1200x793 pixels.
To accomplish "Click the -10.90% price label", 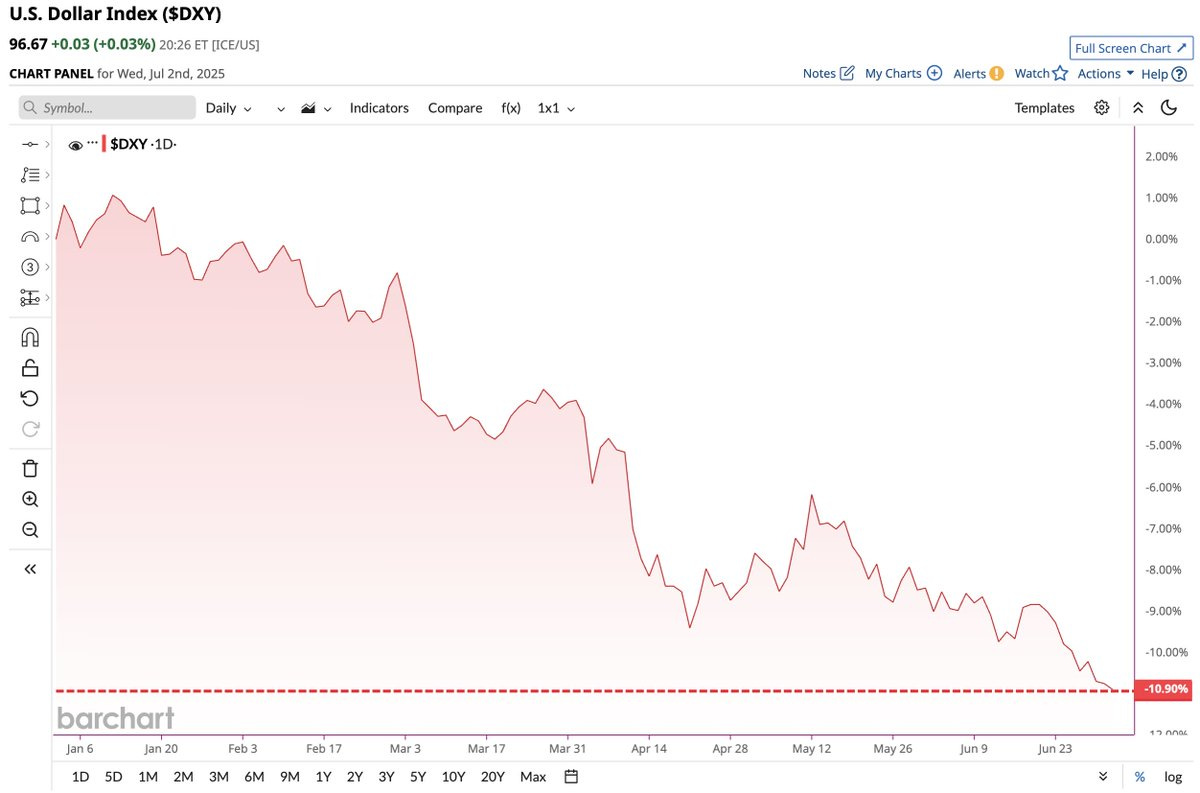I will point(1165,690).
